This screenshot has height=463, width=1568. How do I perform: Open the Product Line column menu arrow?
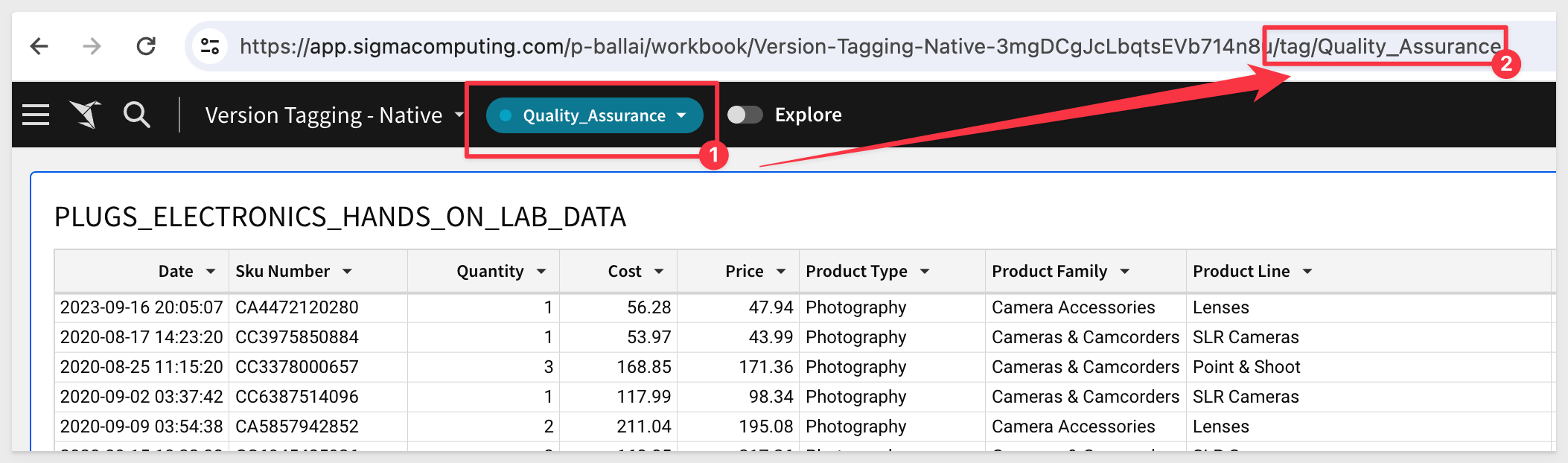click(x=1307, y=272)
